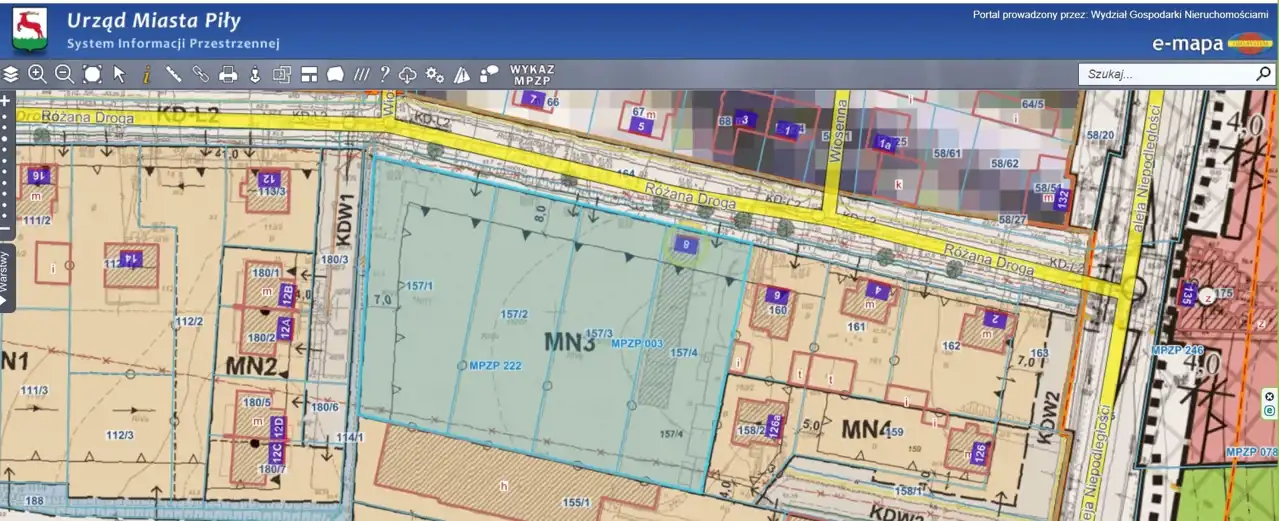Click the MPZP 222 map label

tap(495, 366)
